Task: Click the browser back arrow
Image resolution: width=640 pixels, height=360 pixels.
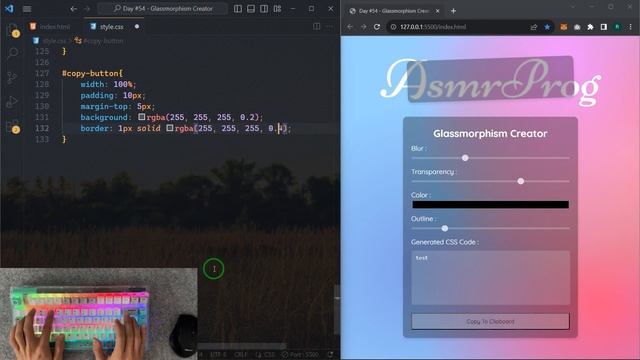Action: [350, 27]
